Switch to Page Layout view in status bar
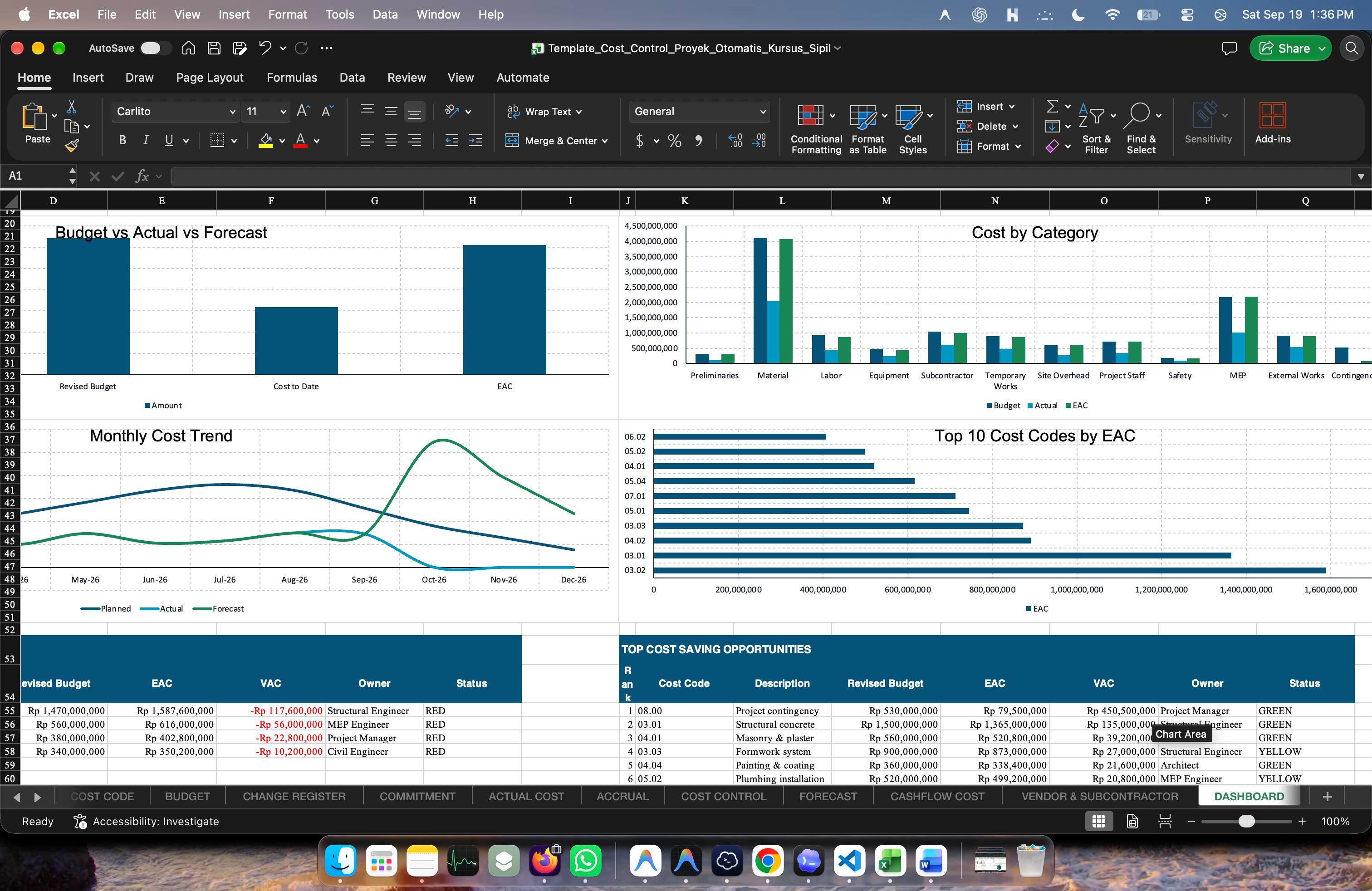The height and width of the screenshot is (891, 1372). click(x=1132, y=821)
